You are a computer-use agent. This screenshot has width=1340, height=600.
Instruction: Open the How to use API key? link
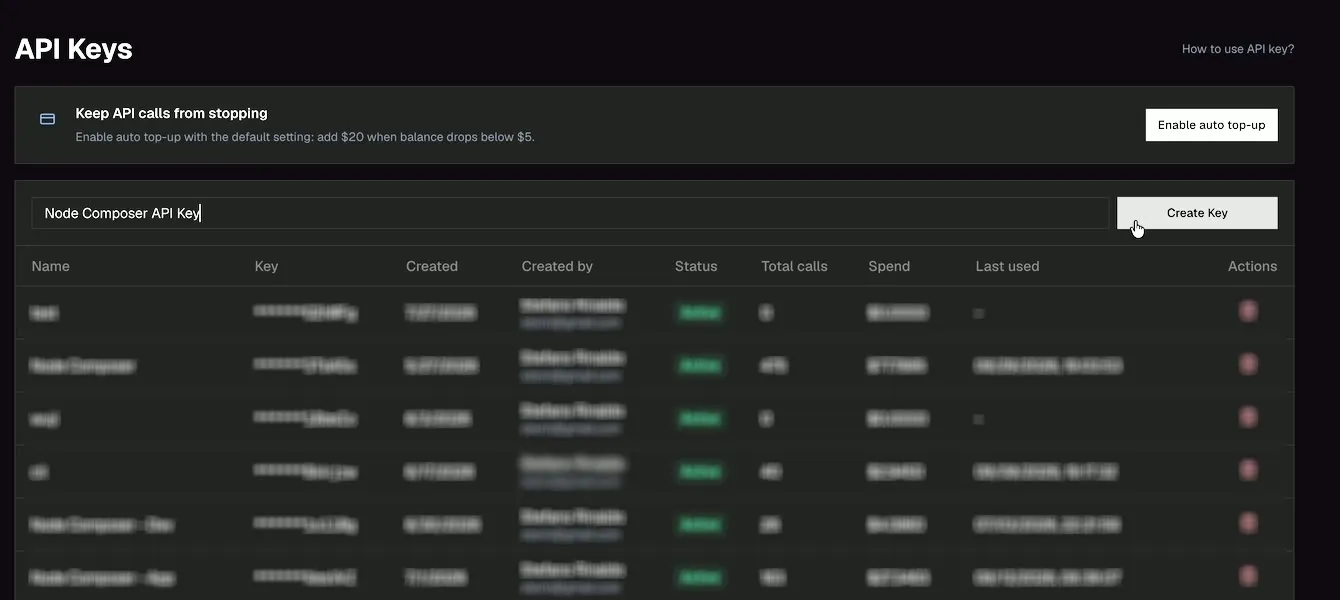pos(1238,49)
